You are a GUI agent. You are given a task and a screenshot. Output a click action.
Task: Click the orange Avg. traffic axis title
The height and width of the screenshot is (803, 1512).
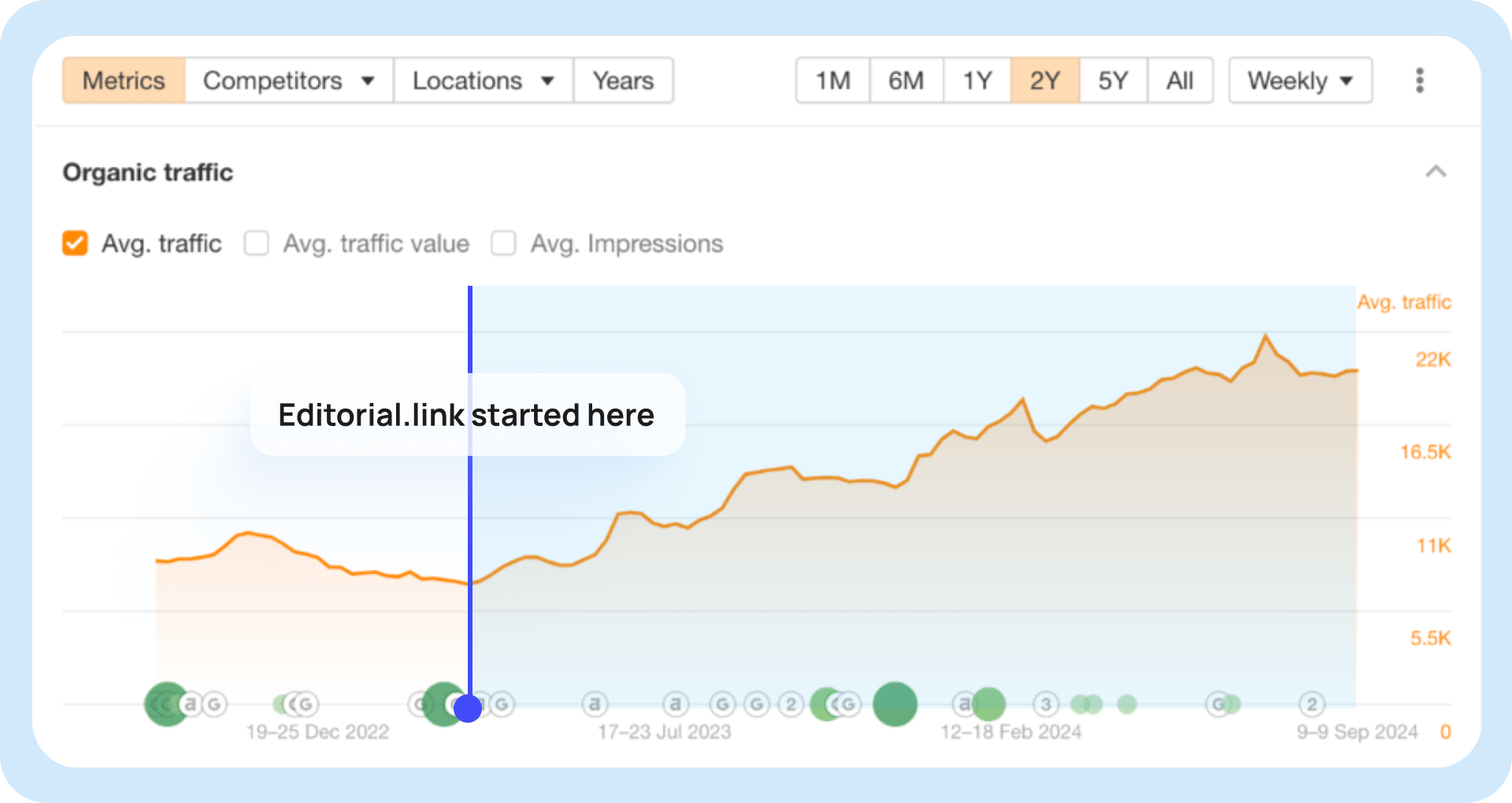pyautogui.click(x=1404, y=302)
